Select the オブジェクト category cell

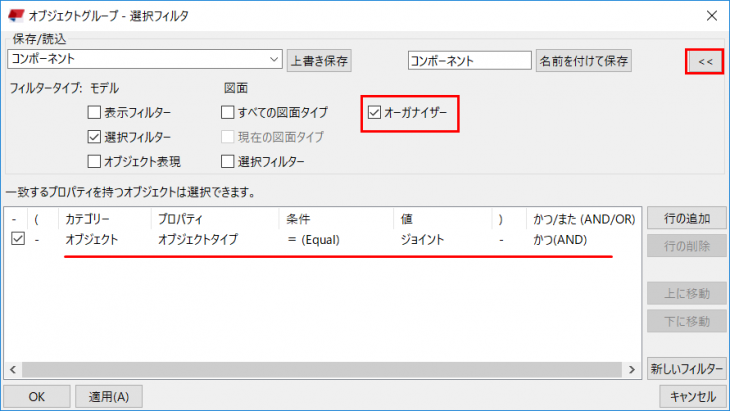tap(92, 240)
